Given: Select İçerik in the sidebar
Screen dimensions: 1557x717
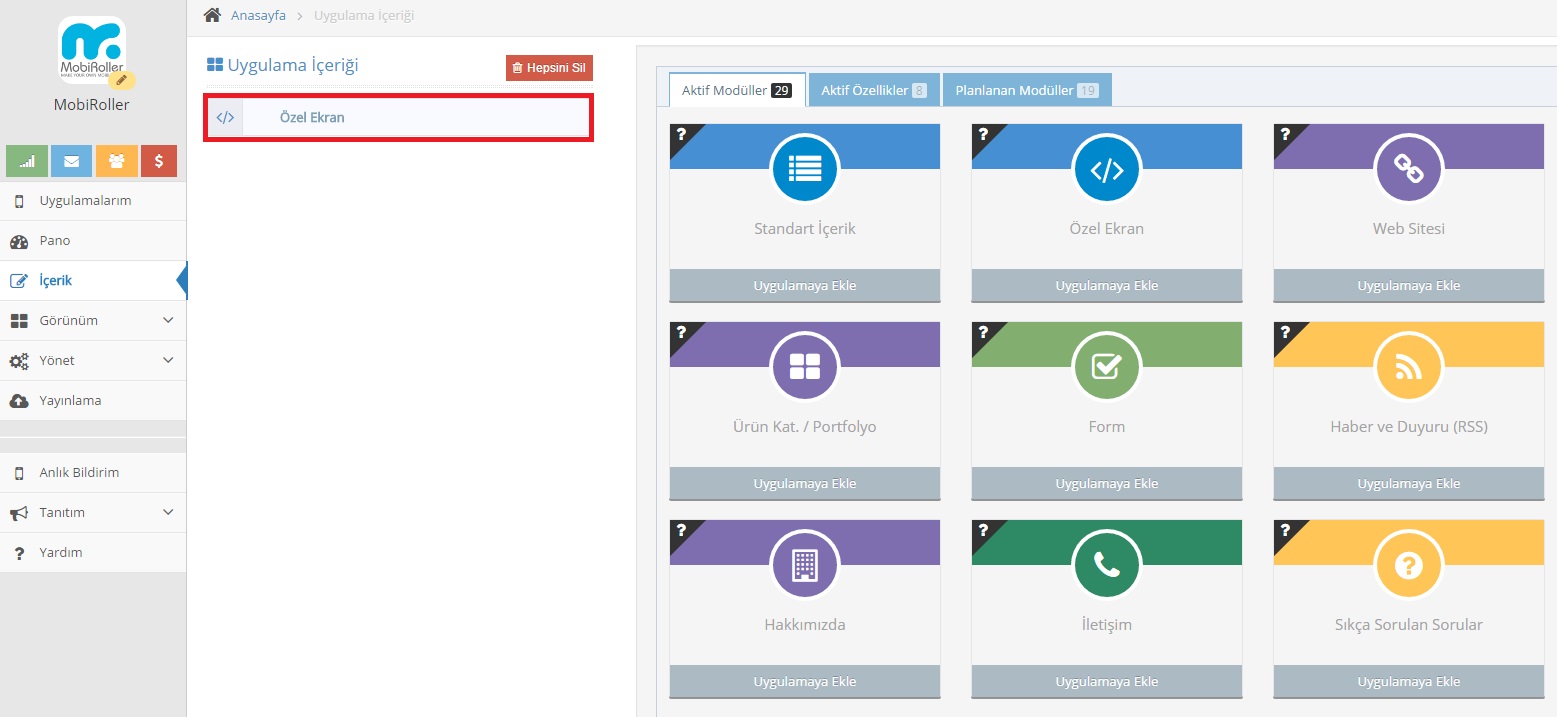Looking at the screenshot, I should coord(93,281).
